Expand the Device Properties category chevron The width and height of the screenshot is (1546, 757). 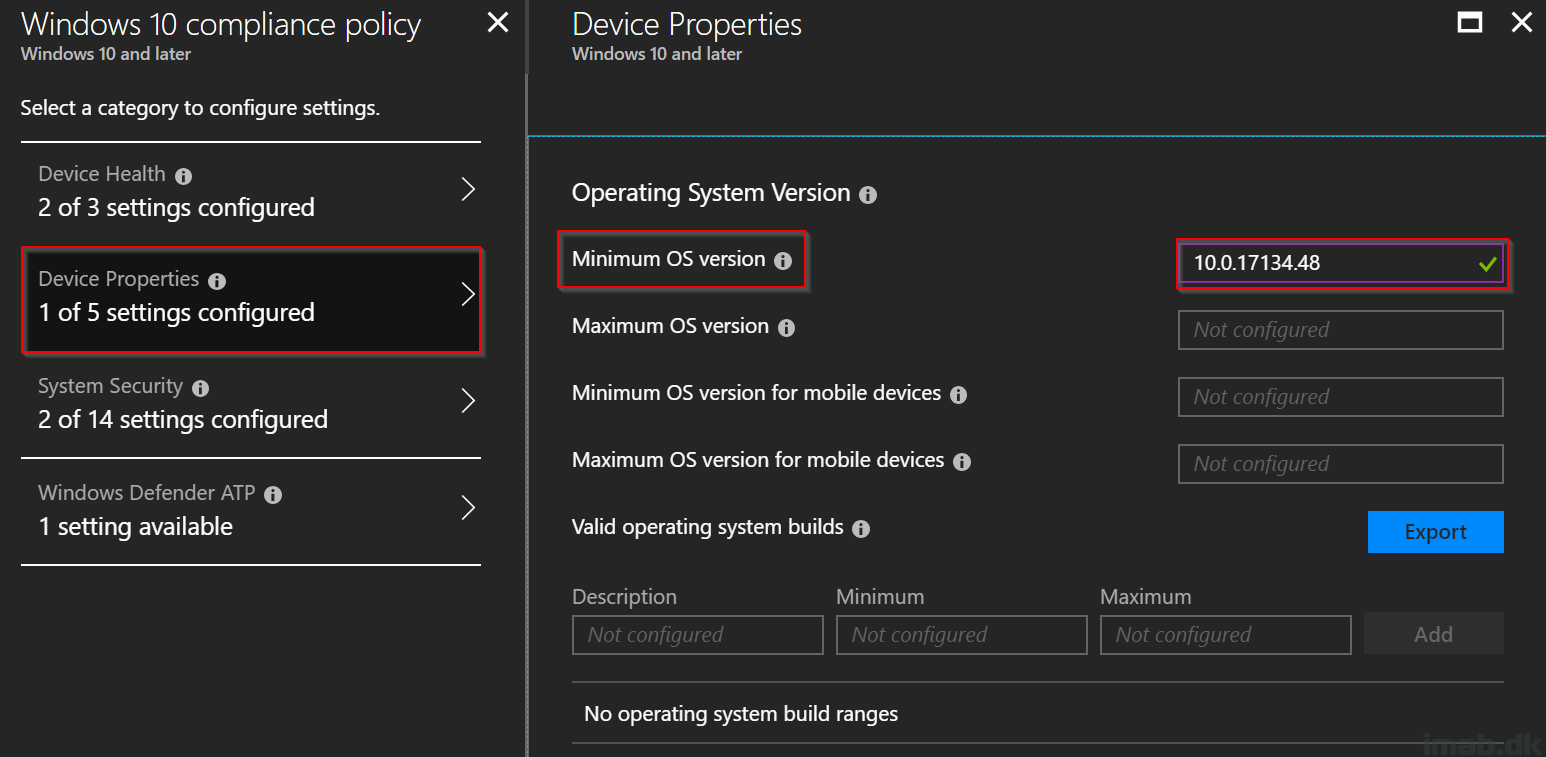click(x=467, y=294)
